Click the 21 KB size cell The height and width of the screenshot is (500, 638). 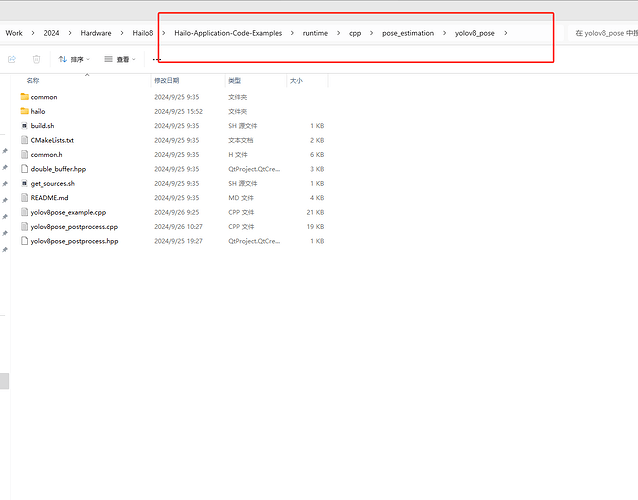[315, 212]
